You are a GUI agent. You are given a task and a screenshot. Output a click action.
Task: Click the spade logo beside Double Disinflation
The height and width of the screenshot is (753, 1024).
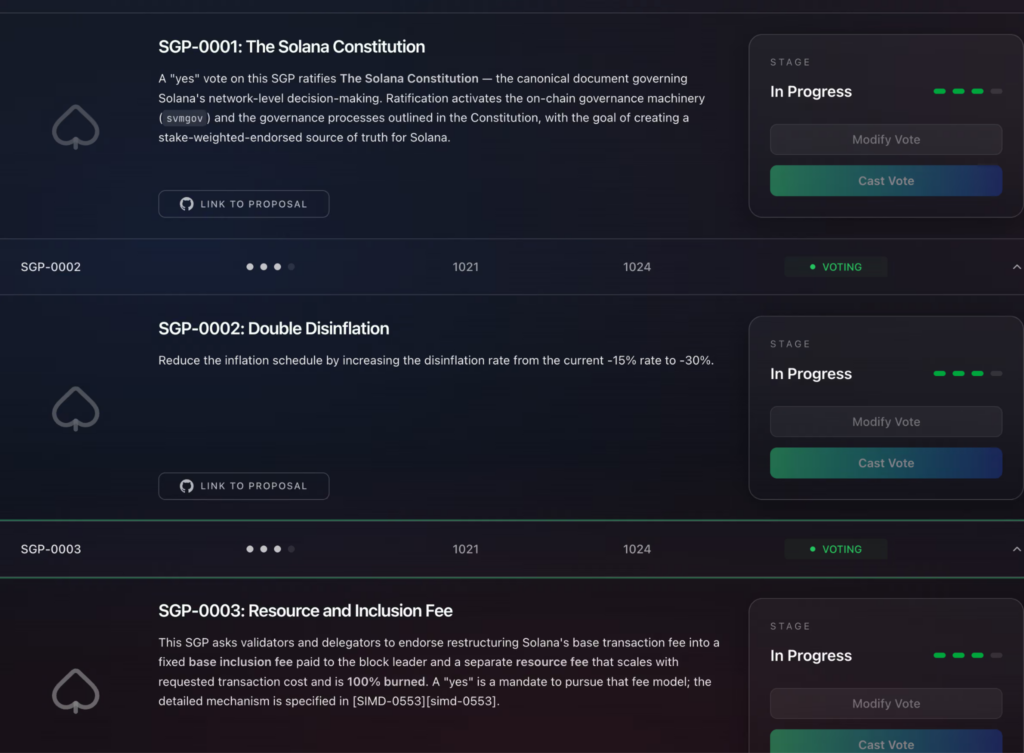(x=76, y=409)
